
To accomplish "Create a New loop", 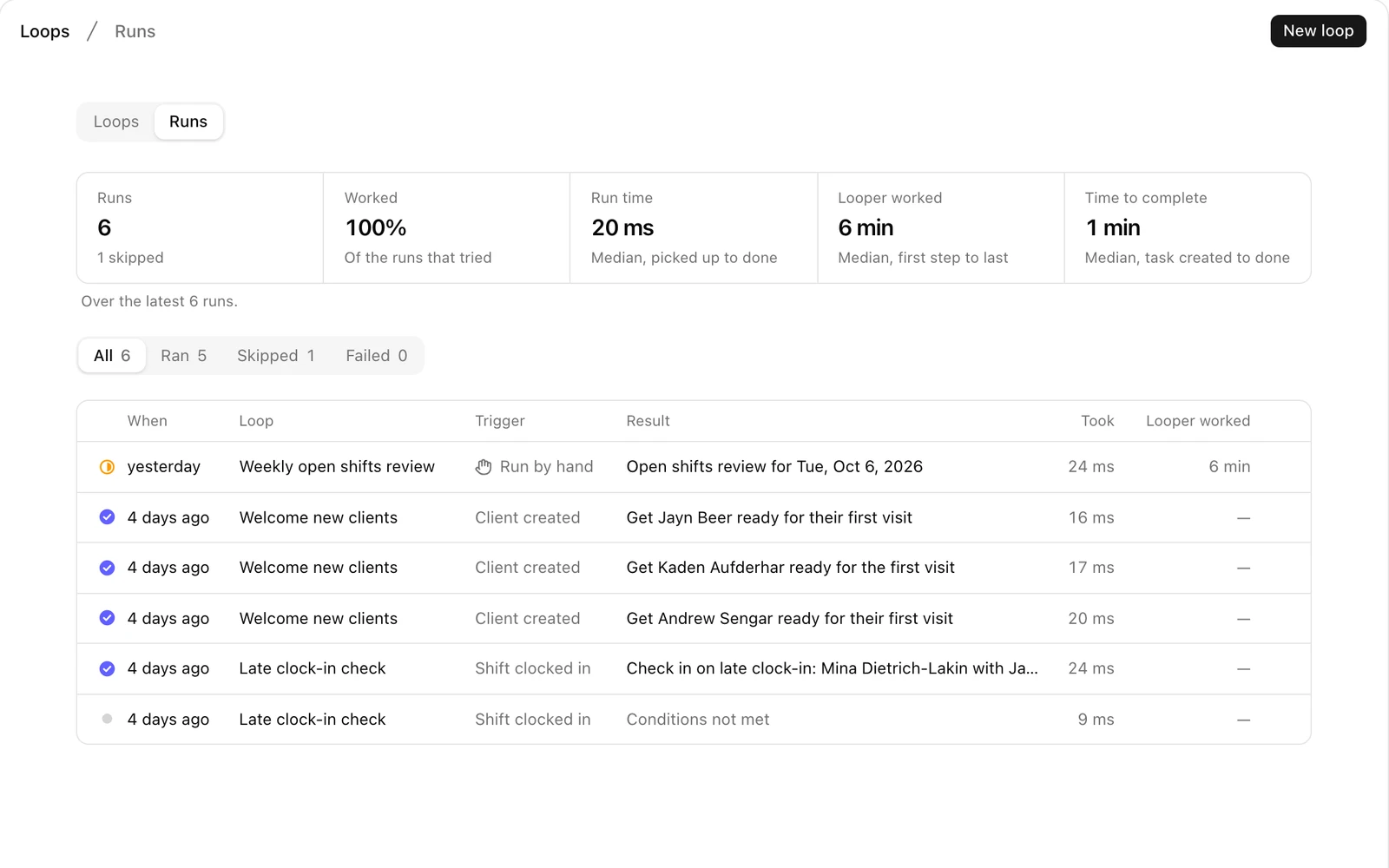I will [x=1318, y=31].
